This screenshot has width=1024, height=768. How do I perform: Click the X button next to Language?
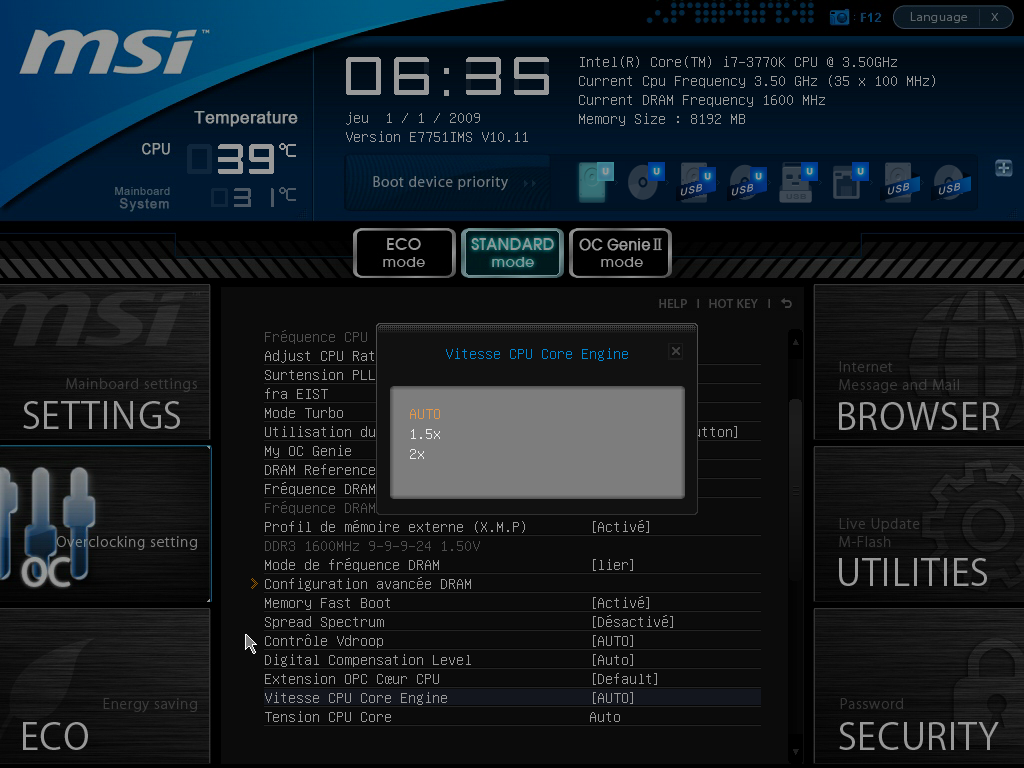click(x=995, y=17)
